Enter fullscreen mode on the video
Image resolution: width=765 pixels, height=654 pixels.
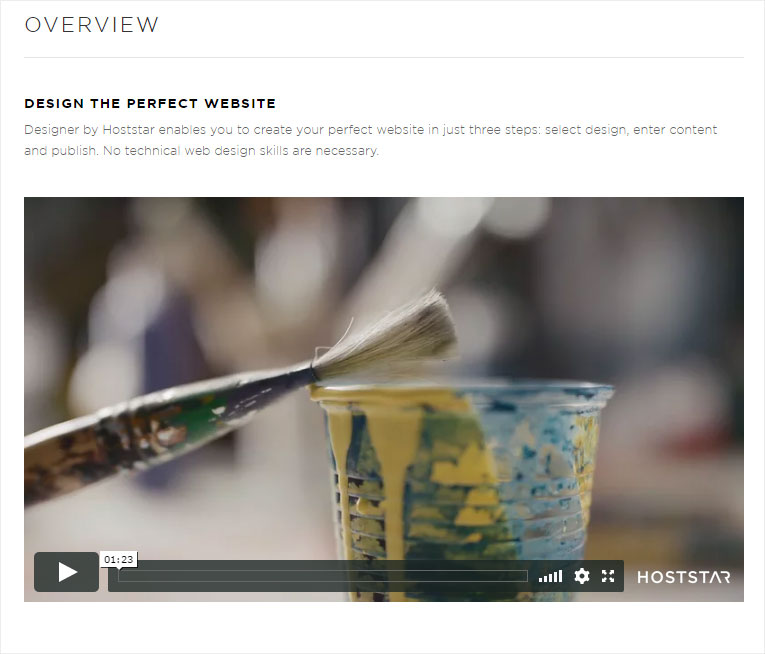608,576
